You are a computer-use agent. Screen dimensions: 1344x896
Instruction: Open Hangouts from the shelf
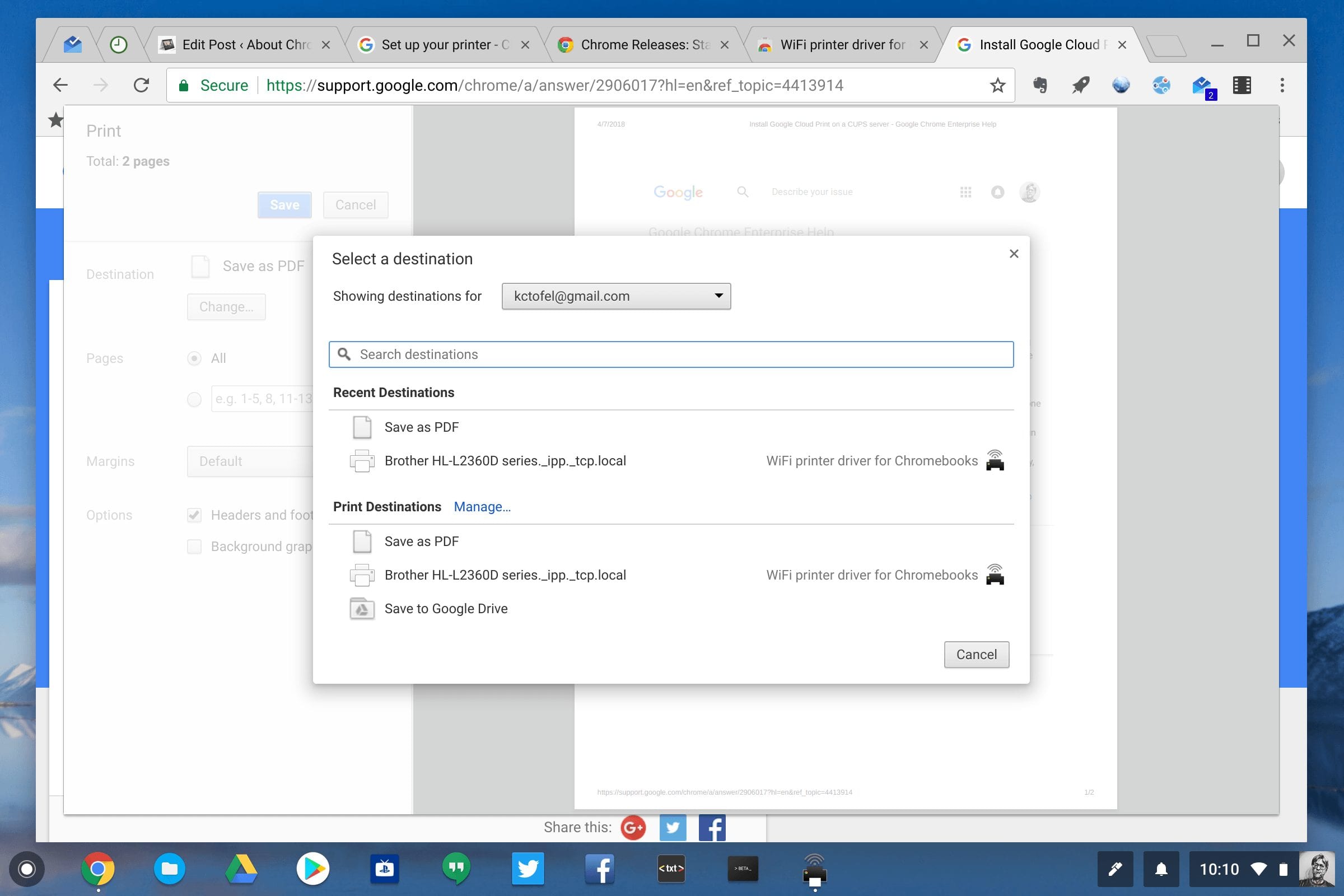(x=456, y=869)
